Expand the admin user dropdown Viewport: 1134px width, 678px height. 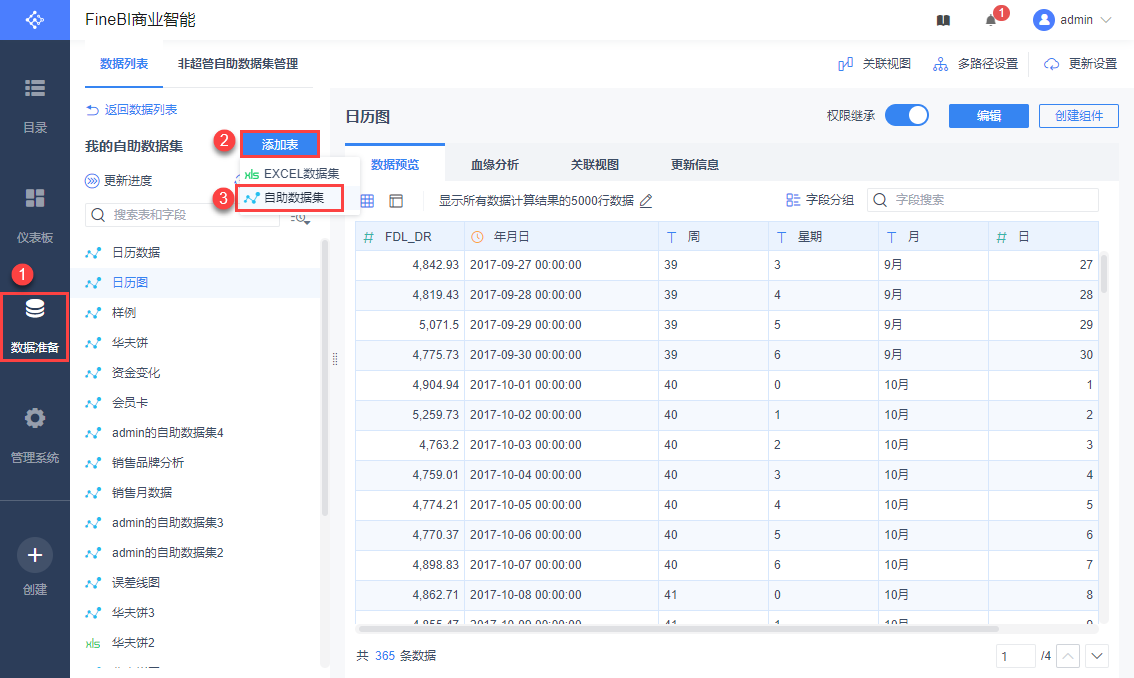[1072, 20]
